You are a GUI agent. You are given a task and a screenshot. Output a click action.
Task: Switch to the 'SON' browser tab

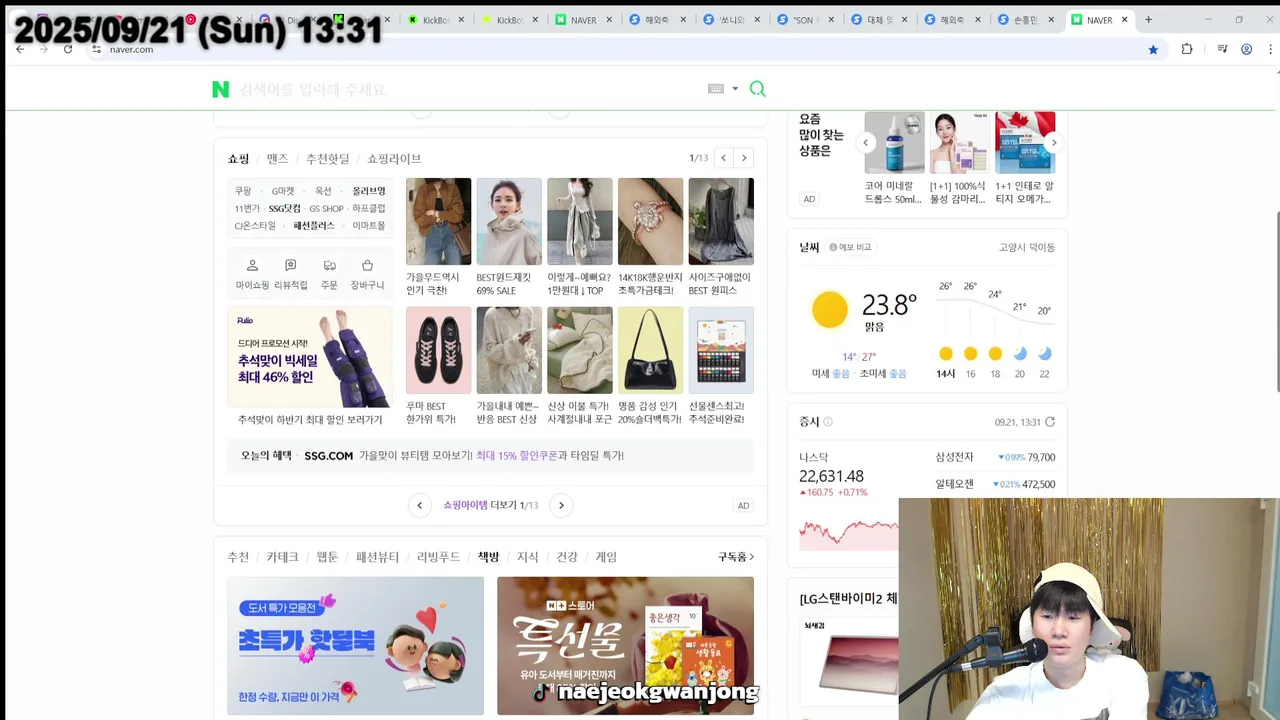point(803,20)
